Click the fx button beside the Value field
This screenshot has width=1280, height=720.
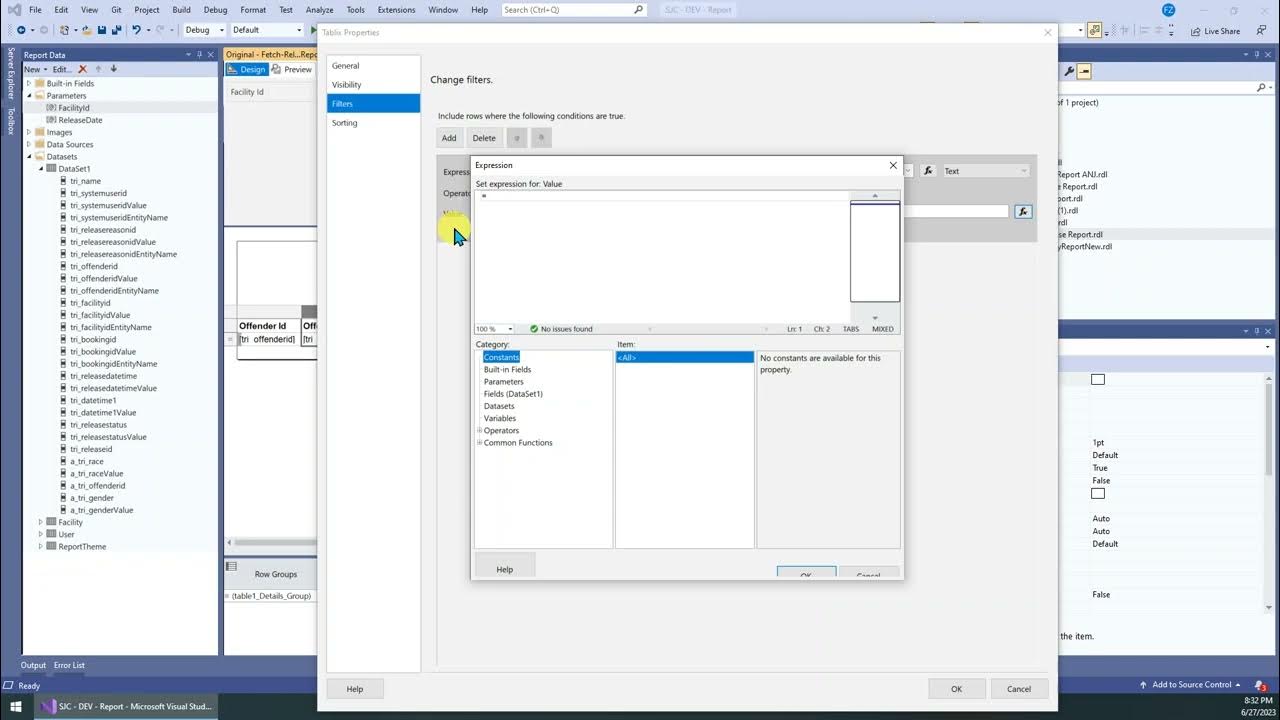click(1022, 212)
